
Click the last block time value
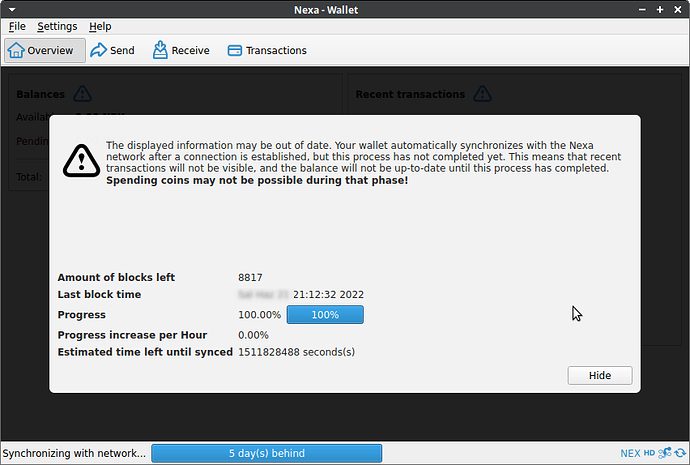click(301, 294)
